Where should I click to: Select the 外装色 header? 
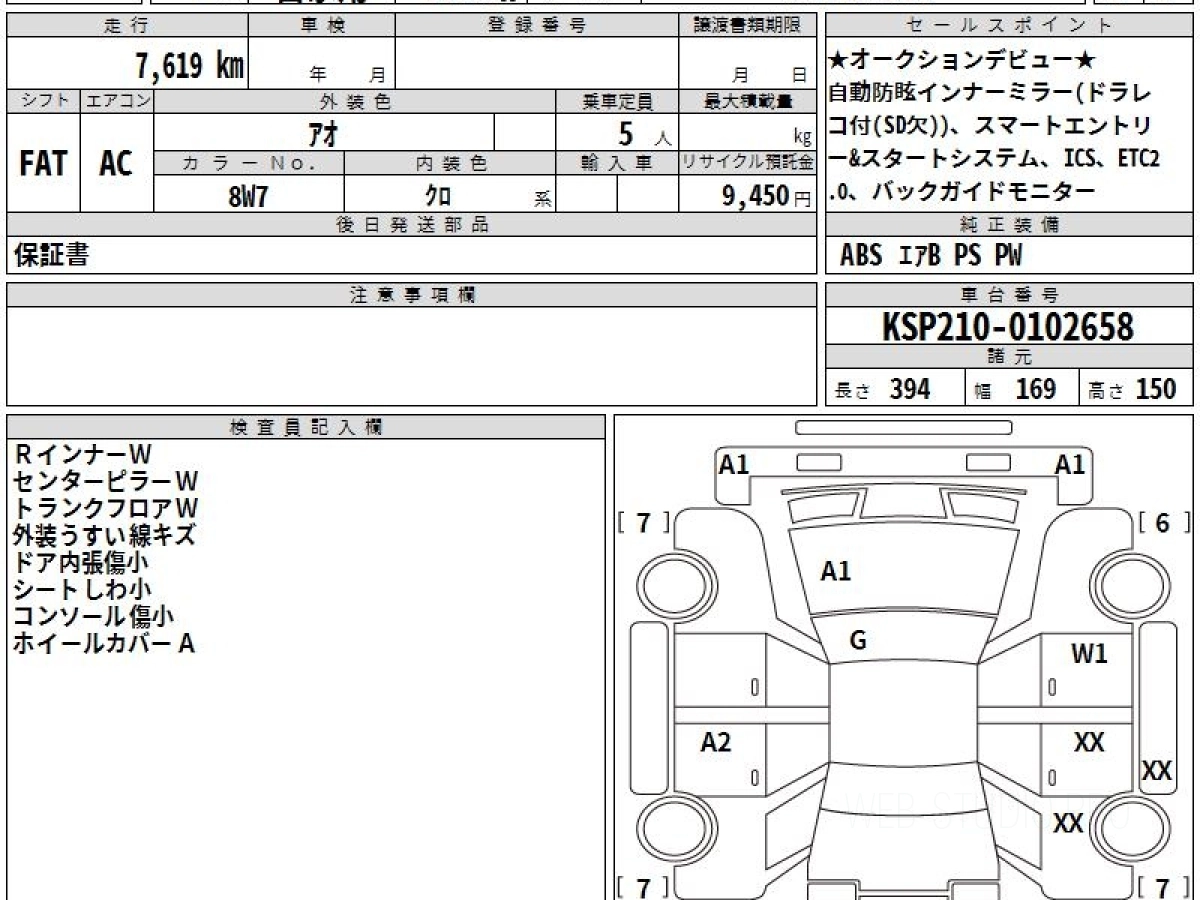pos(355,101)
